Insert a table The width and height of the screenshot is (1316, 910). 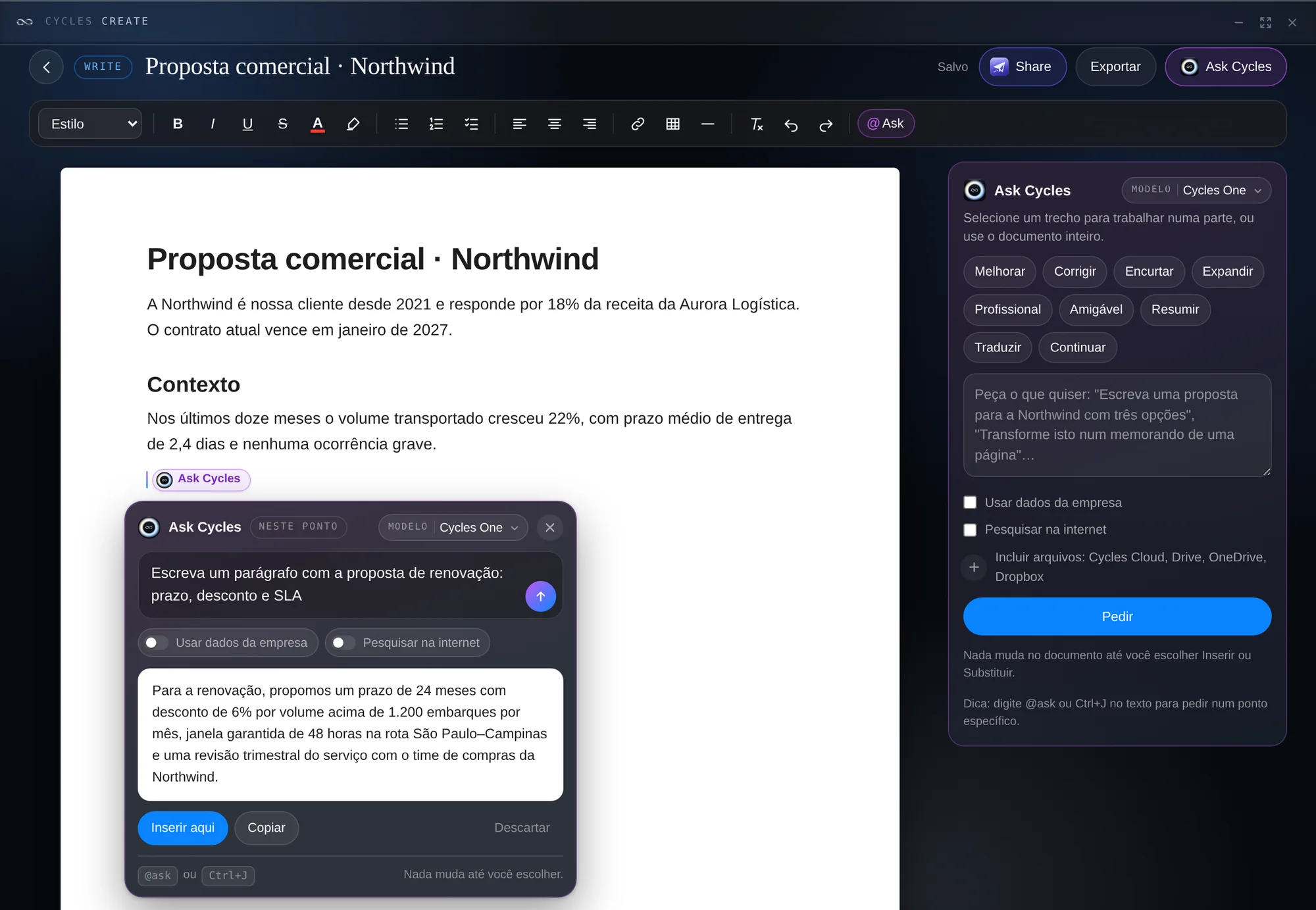click(672, 124)
